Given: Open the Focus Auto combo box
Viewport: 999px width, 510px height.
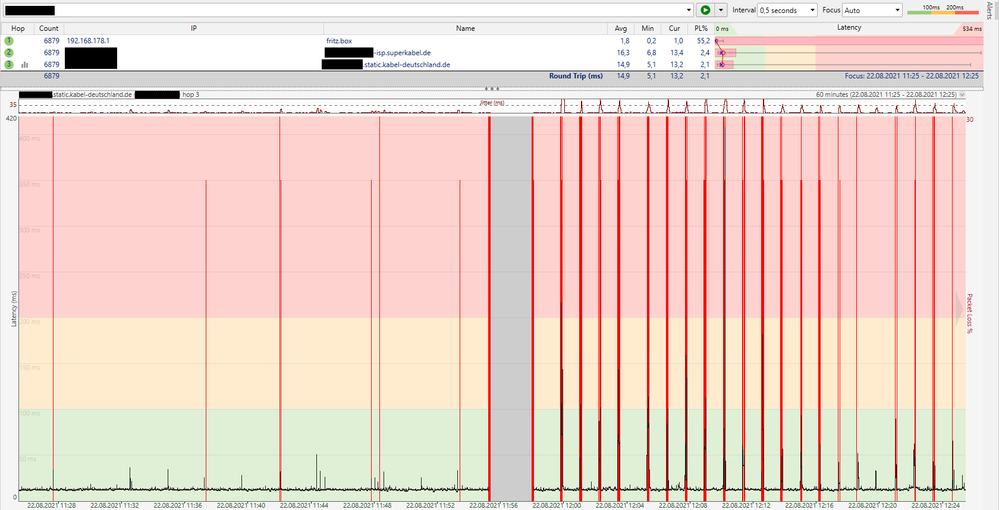Looking at the screenshot, I should [872, 10].
